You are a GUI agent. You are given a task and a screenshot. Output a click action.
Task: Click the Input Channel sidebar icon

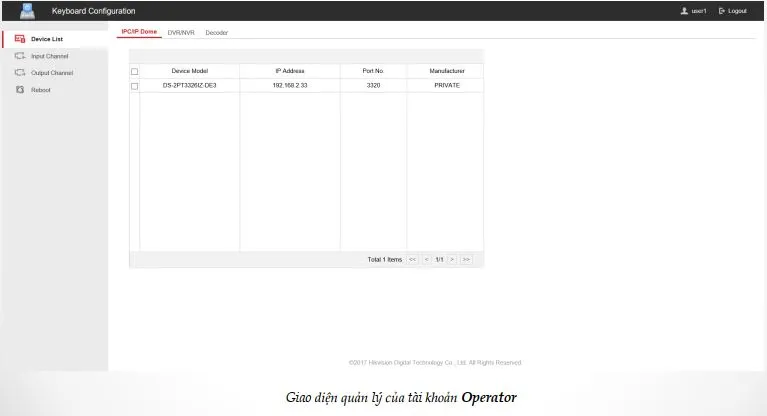[x=19, y=56]
